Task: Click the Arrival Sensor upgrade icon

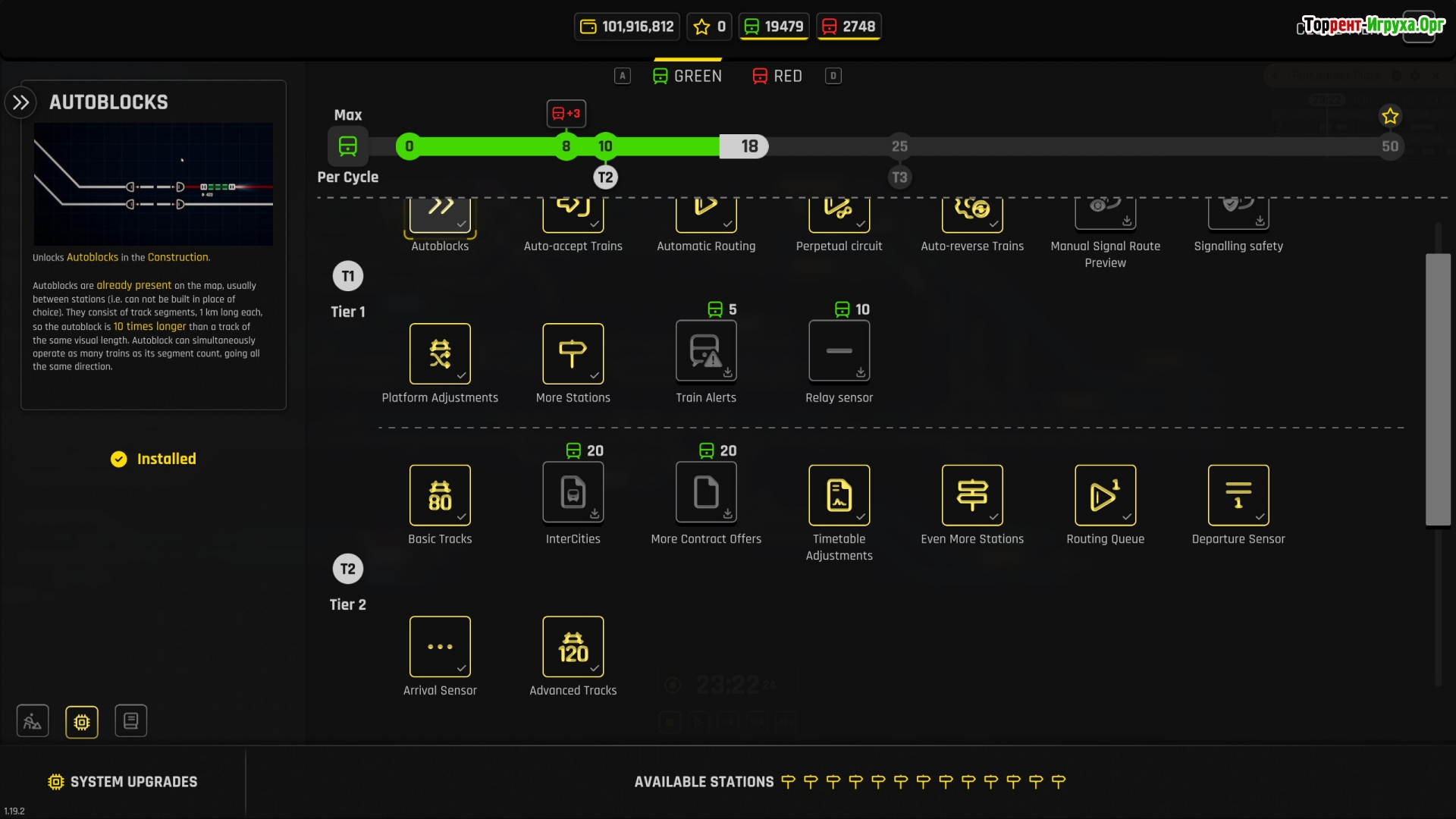Action: pos(440,646)
